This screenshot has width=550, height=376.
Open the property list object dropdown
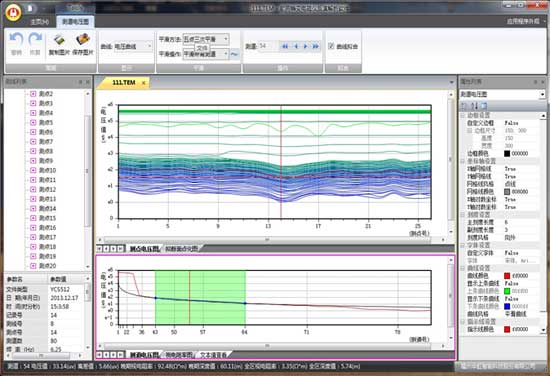coord(502,94)
